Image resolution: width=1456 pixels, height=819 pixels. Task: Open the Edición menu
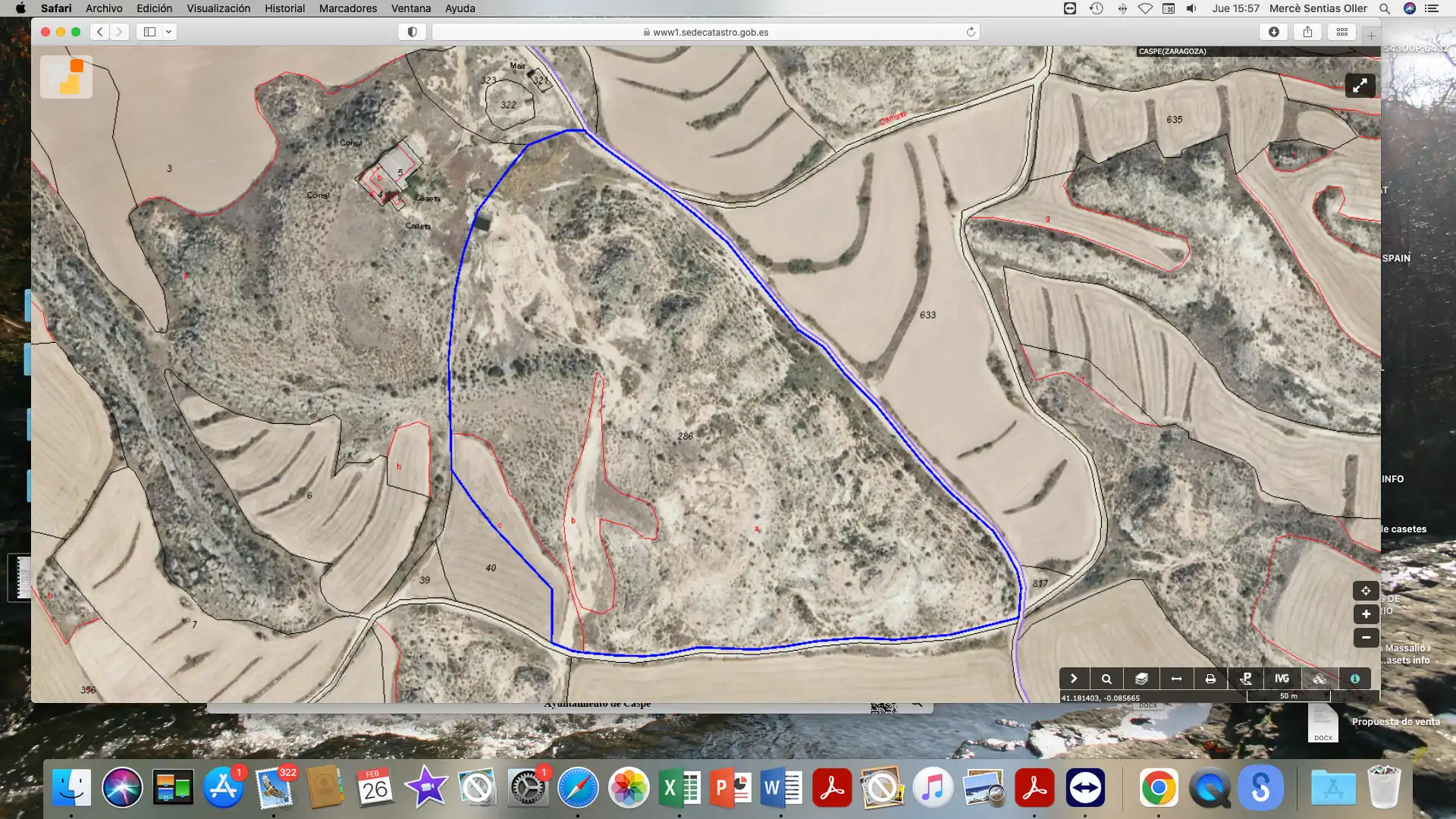(154, 8)
